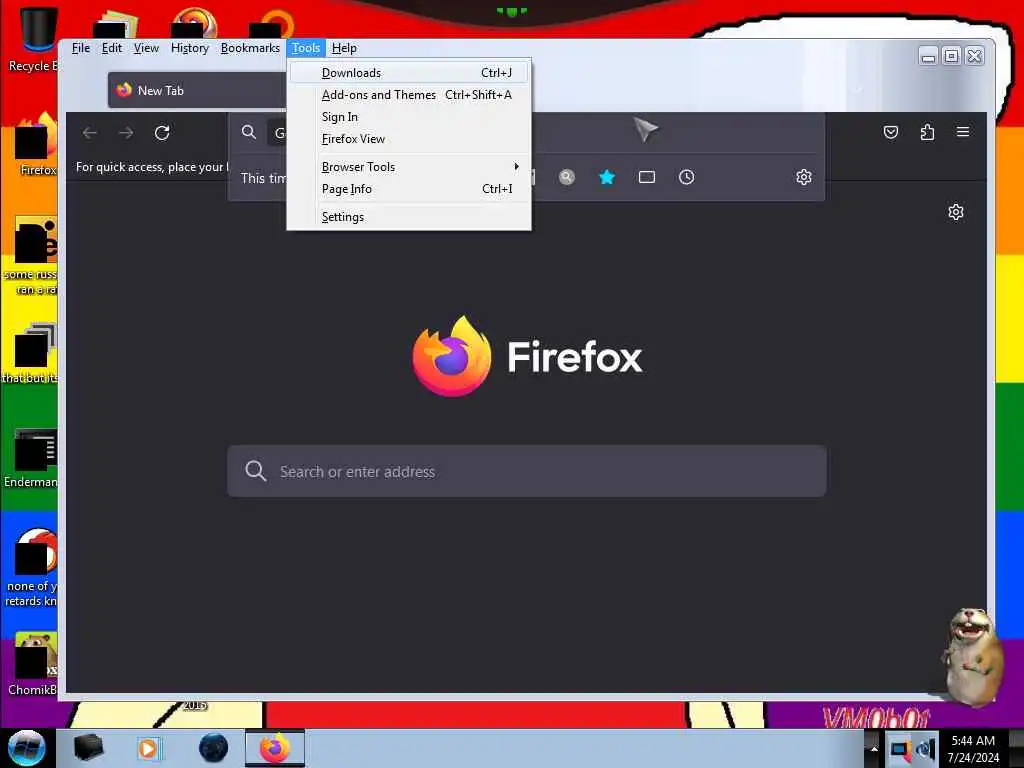Click the network tray icon
This screenshot has height=768, width=1024.
pyautogui.click(x=900, y=749)
